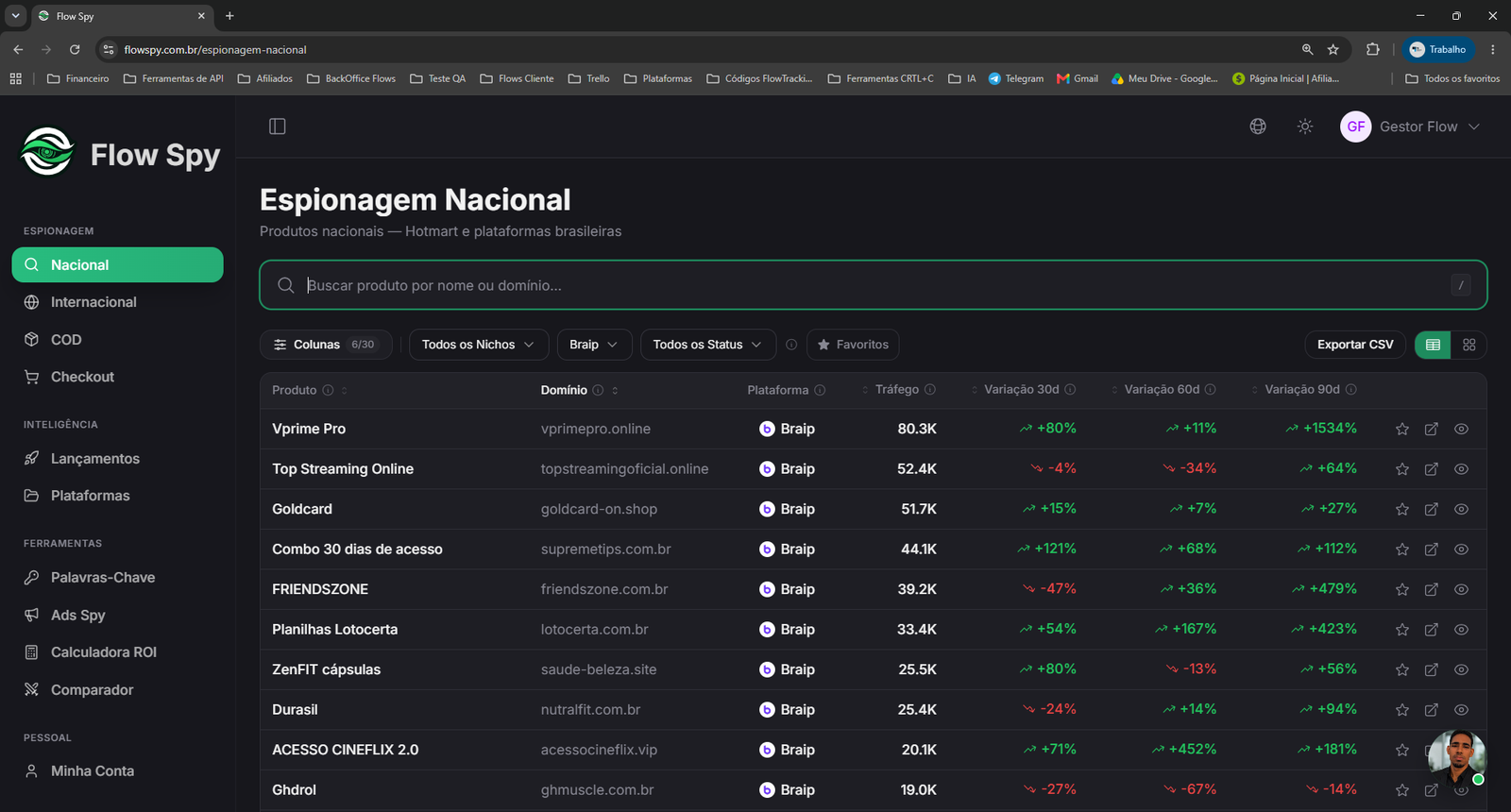The image size is (1511, 812).
Task: Toggle the Favoritos filter
Action: 853,345
